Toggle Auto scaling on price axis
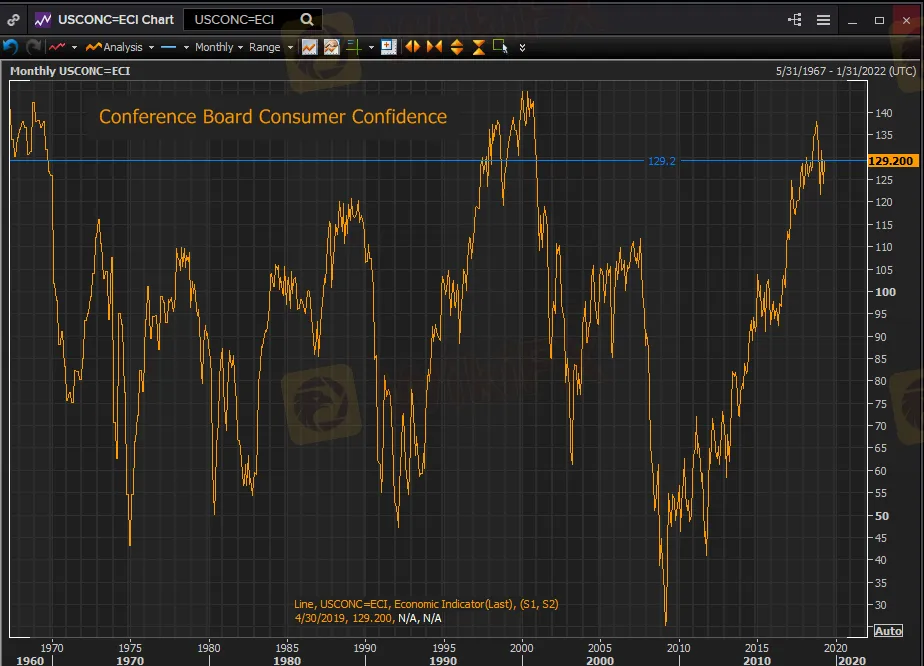The image size is (924, 666). [x=887, y=630]
